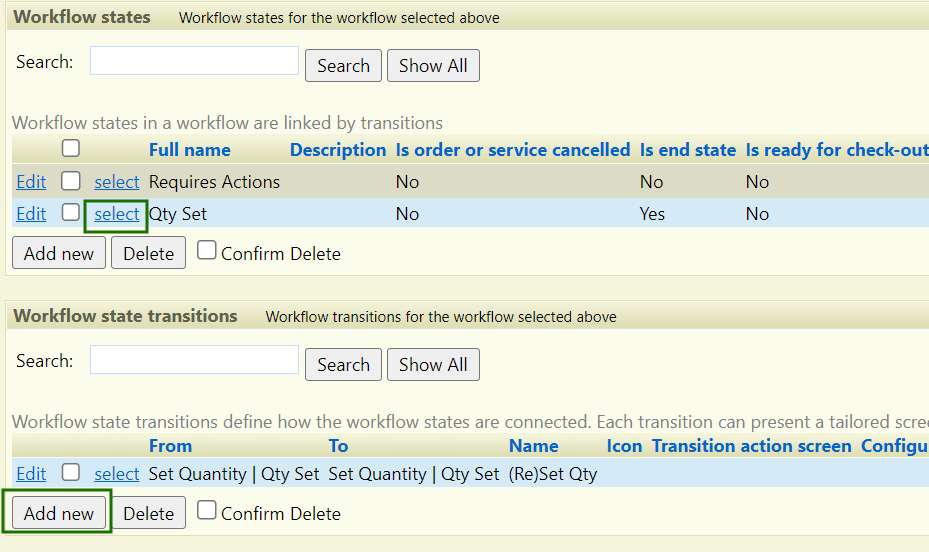Click the Search button for workflow states
The height and width of the screenshot is (552, 929).
(343, 65)
